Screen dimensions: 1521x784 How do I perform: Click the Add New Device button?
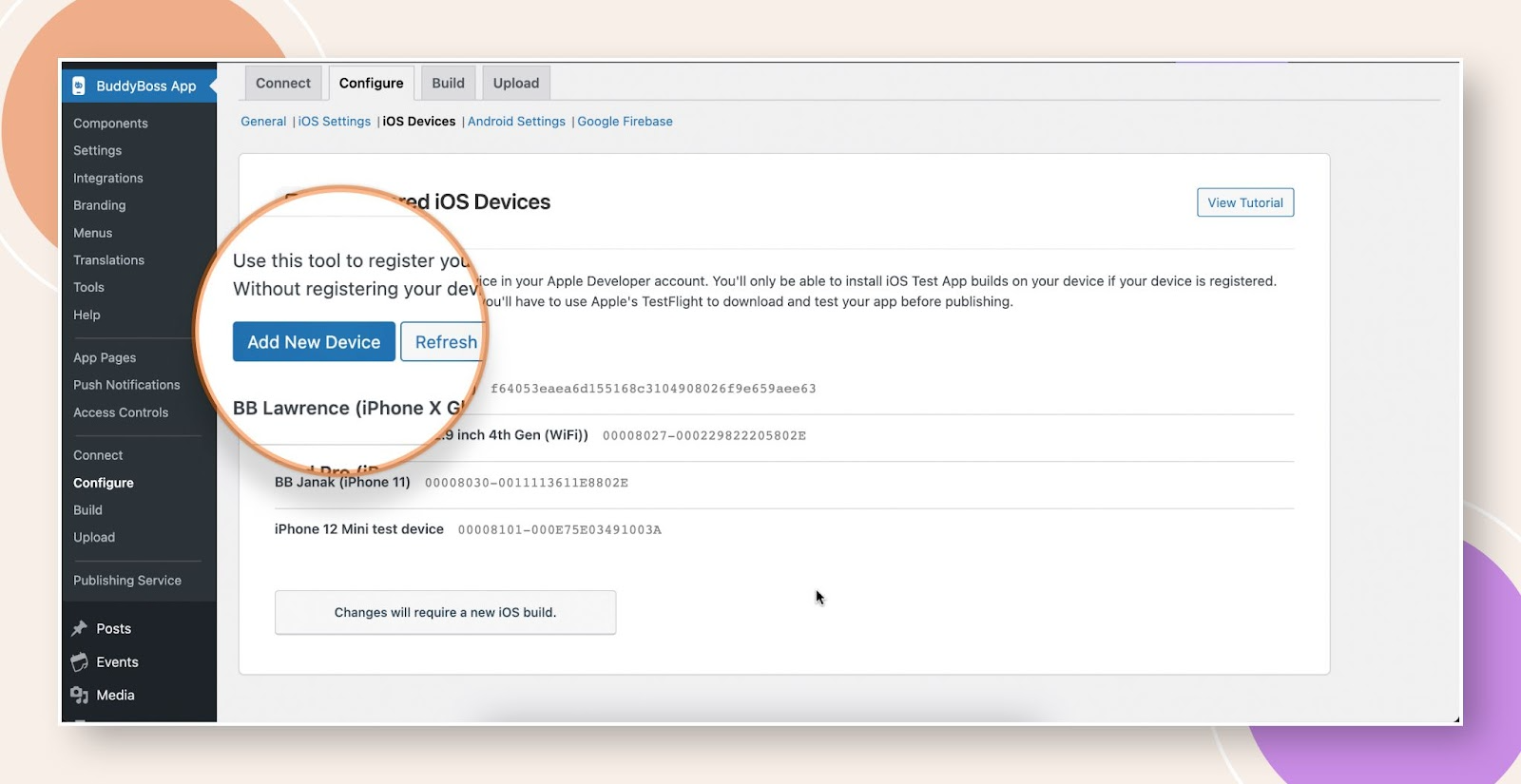(x=314, y=342)
